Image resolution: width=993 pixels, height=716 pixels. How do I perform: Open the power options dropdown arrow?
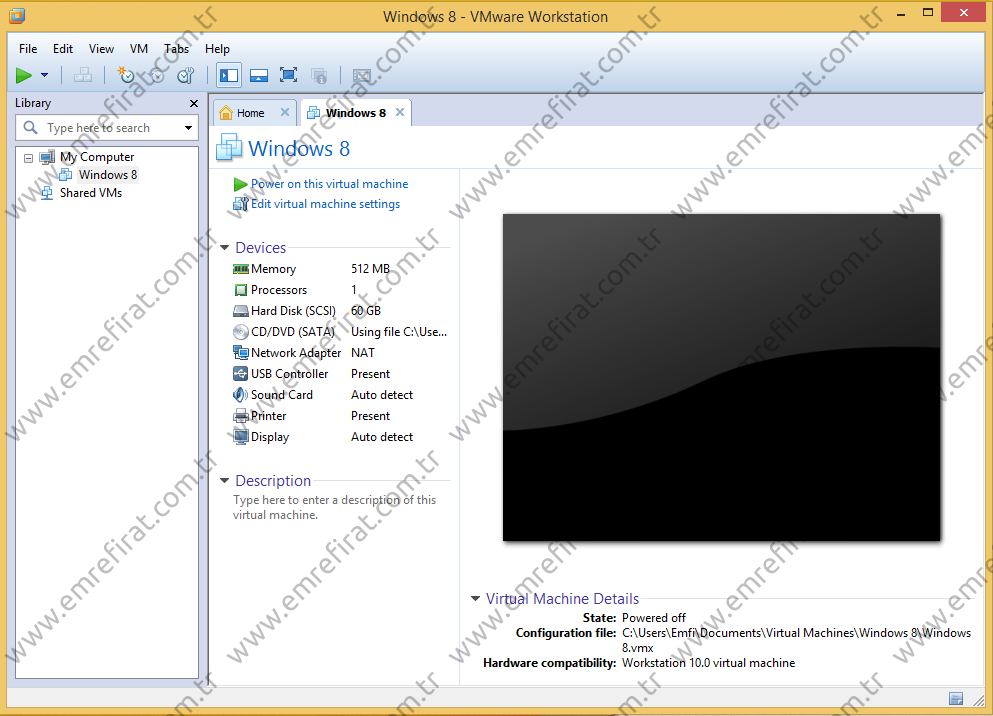44,75
